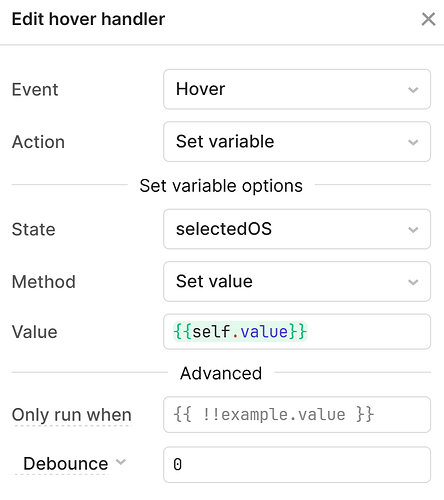Viewport: 444px width, 500px height.
Task: Click the chevron arrow in the Event field
Action: (x=413, y=90)
